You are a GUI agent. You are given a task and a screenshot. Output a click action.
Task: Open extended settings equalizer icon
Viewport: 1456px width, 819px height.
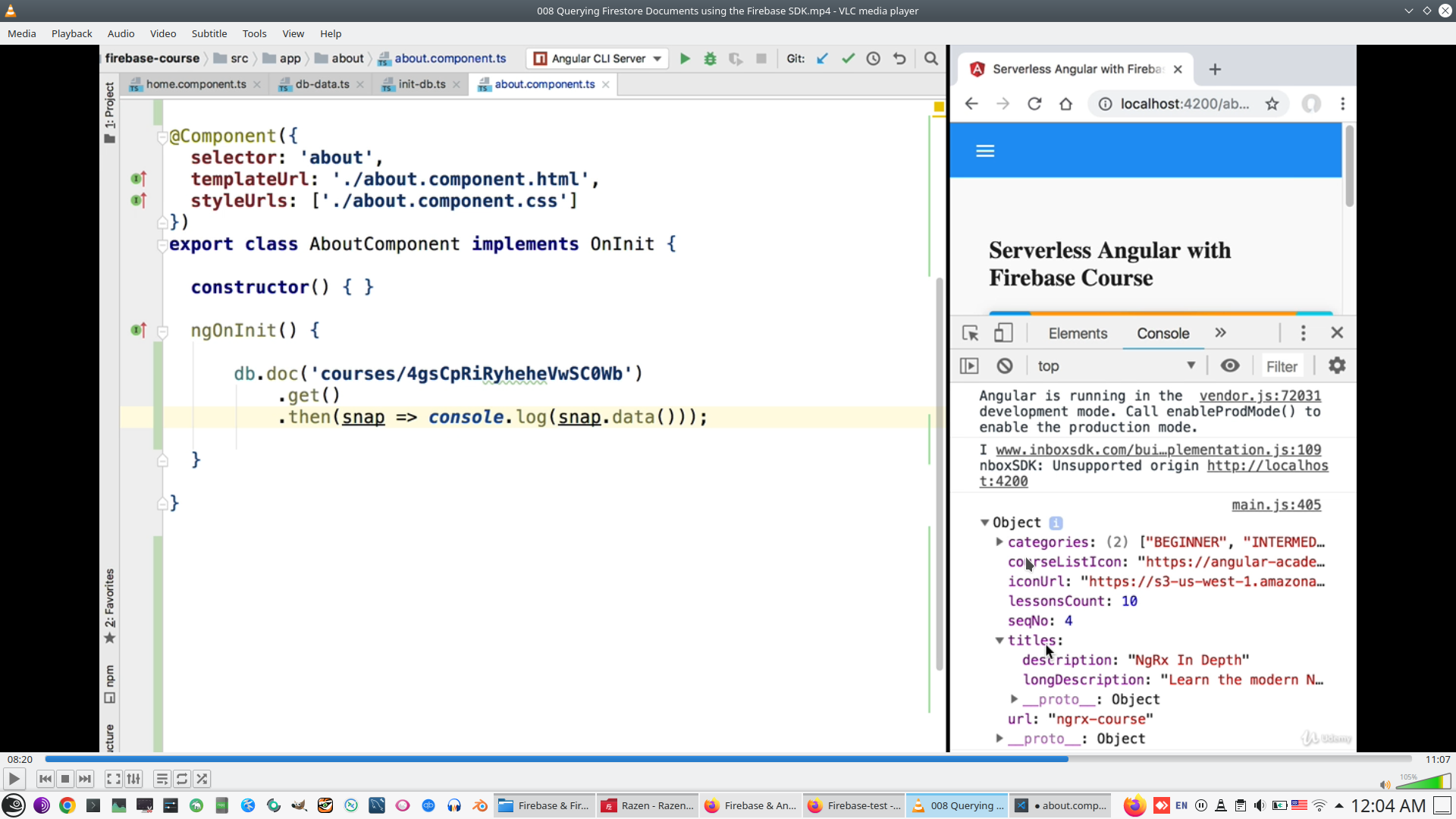pos(133,779)
